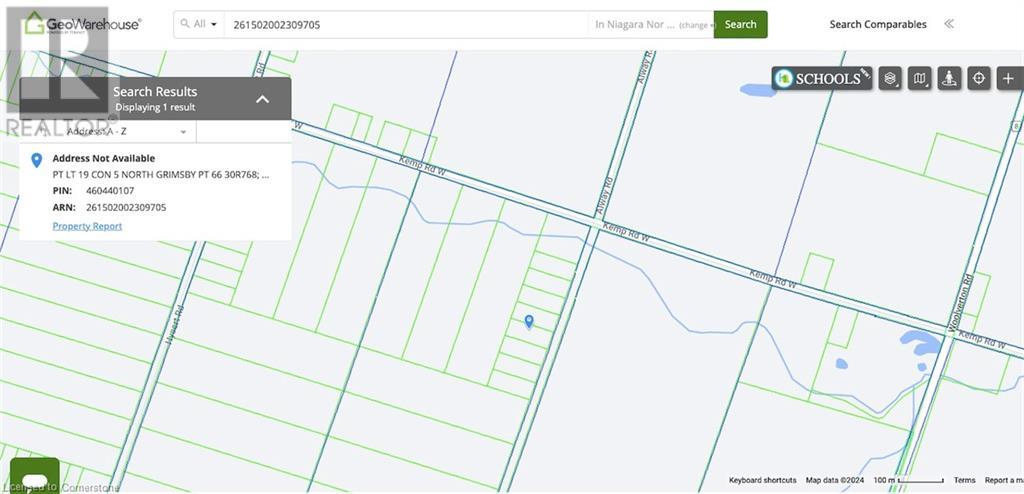Open Keyboard shortcuts on the map
The height and width of the screenshot is (494, 1024).
(762, 480)
